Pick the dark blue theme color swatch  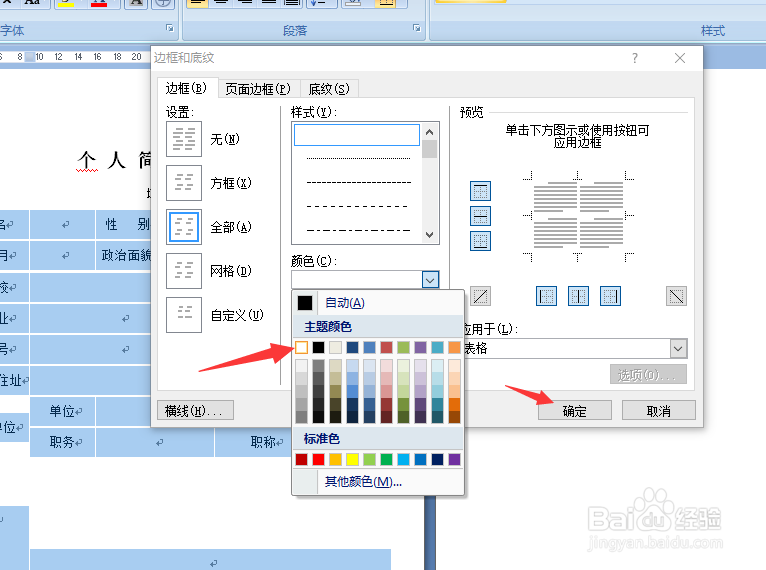click(353, 347)
